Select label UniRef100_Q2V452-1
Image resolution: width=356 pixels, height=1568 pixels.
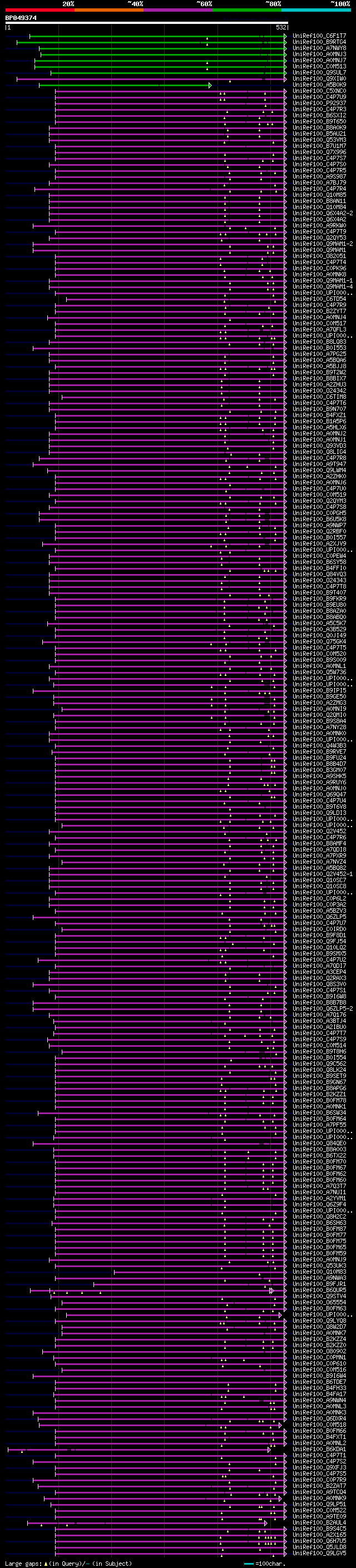(323, 873)
